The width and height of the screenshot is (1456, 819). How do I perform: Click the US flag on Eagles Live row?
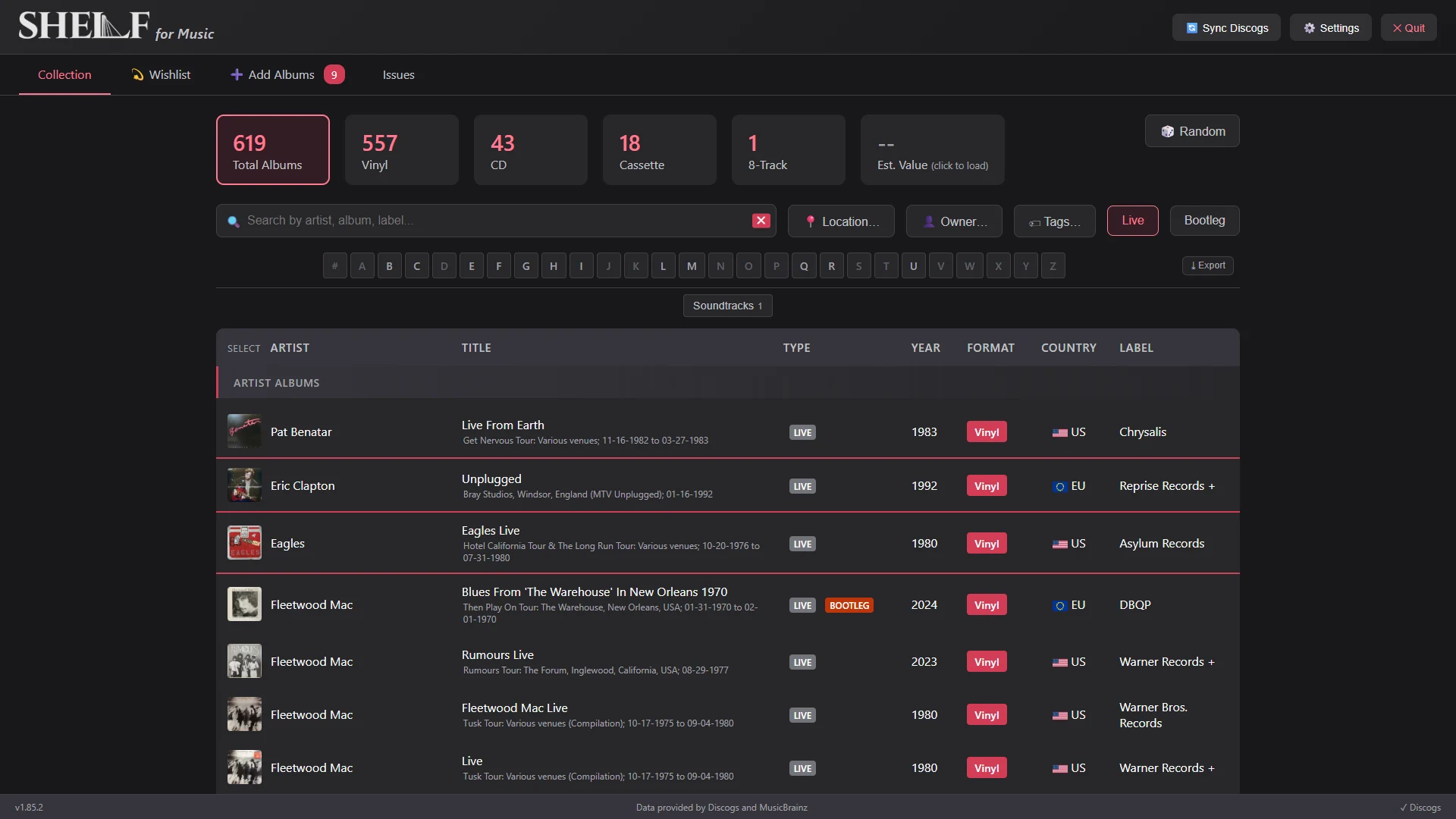(1060, 544)
